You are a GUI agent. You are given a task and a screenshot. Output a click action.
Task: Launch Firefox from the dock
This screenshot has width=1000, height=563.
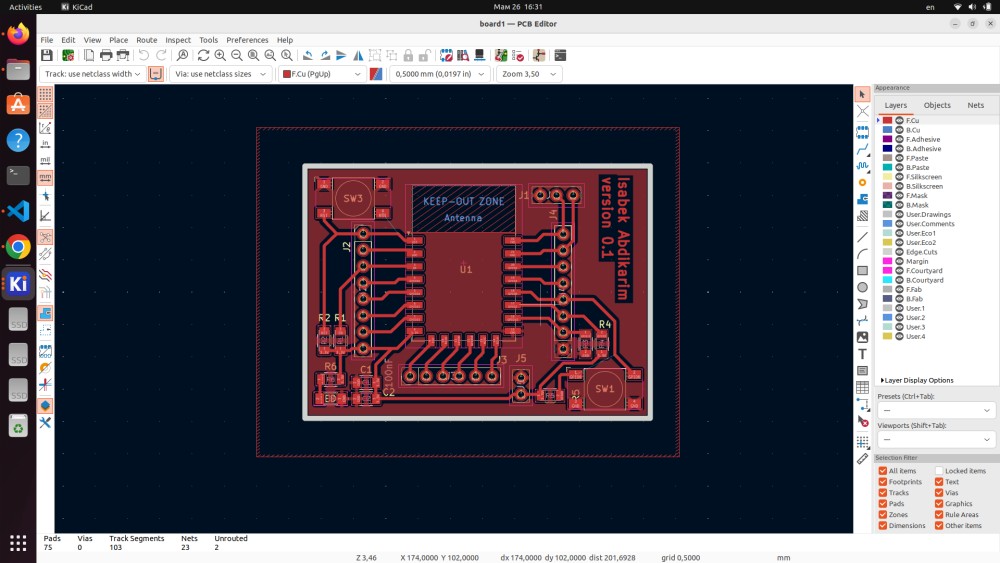pyautogui.click(x=18, y=33)
